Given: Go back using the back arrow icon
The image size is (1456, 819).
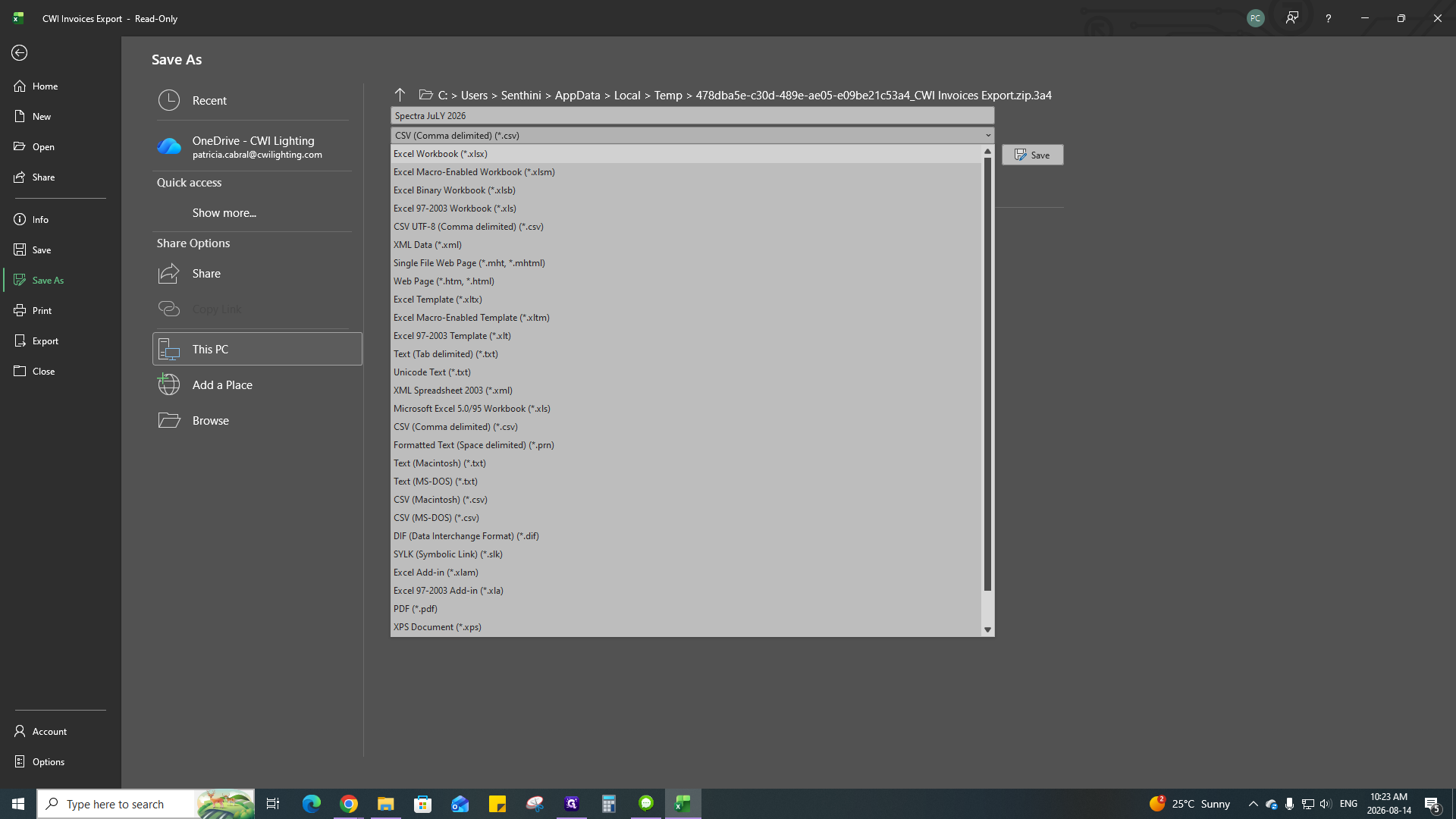Looking at the screenshot, I should point(20,52).
